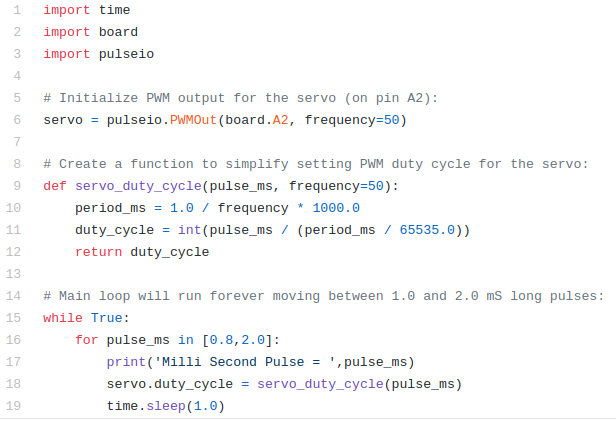
Task: Click the word pulseio in import line
Action: pos(126,54)
